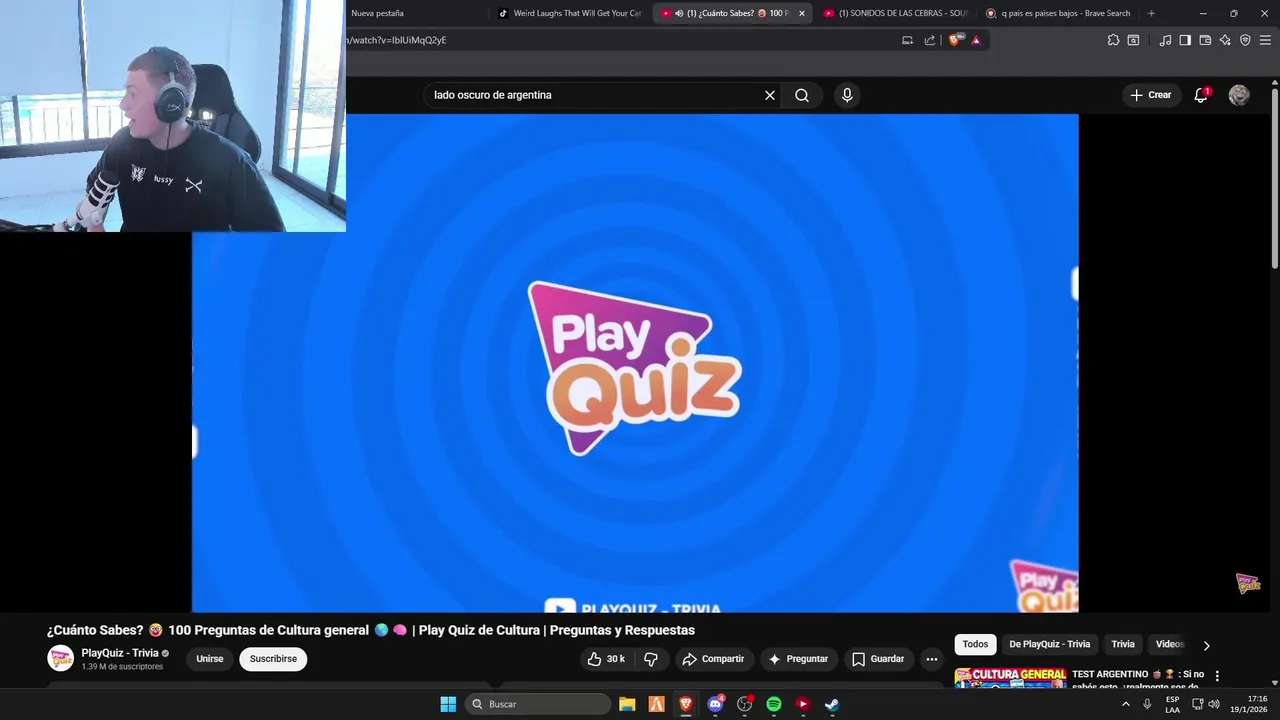Close the ¿Cuánto Sabes? tab
This screenshot has width=1280, height=720.
tap(801, 13)
